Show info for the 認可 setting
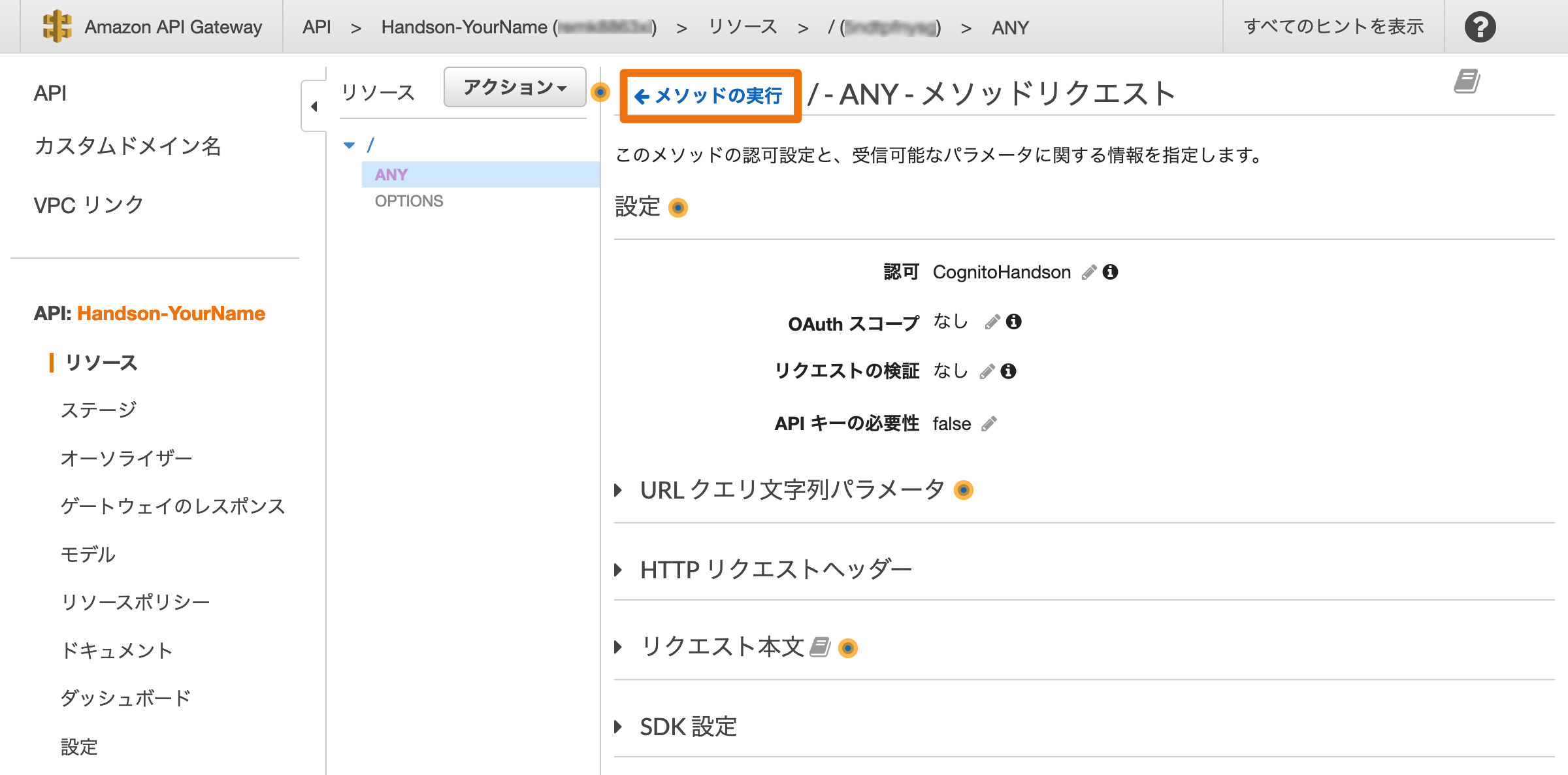This screenshot has height=775, width=1568. click(1110, 272)
